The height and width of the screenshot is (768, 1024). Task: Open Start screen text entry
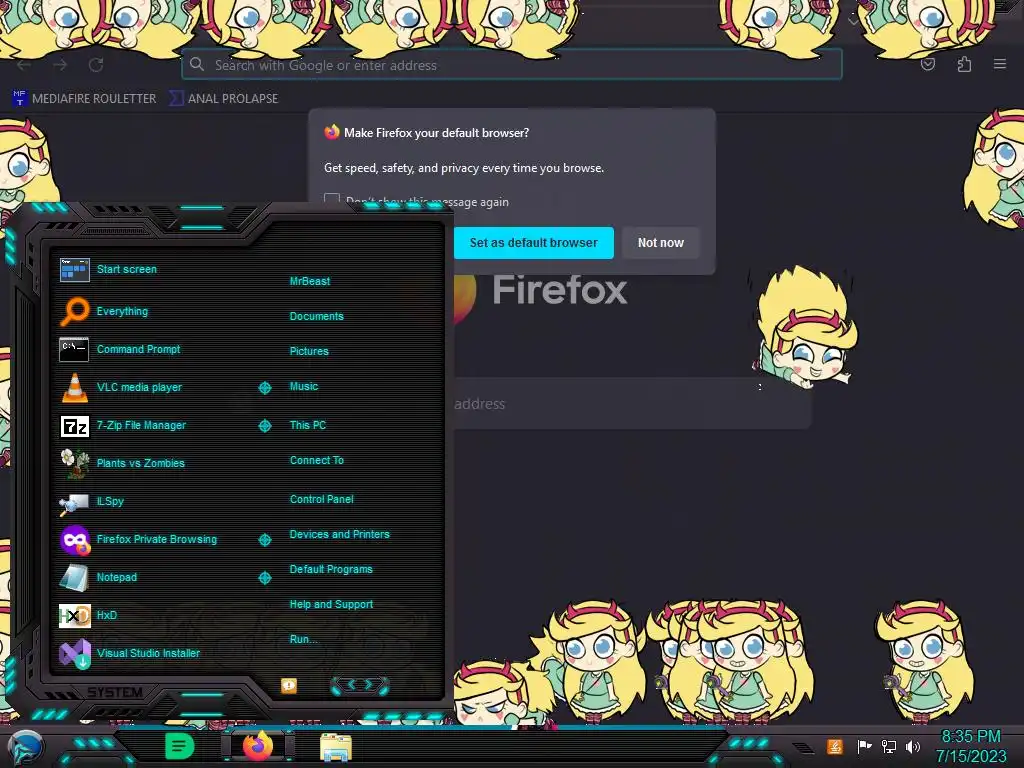[x=127, y=269]
